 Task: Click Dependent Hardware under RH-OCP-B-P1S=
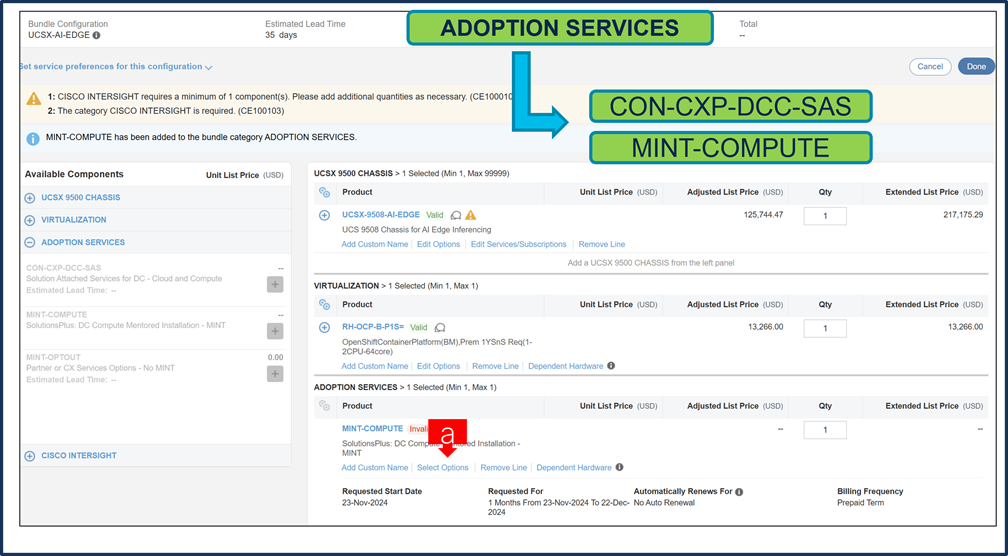click(x=566, y=366)
